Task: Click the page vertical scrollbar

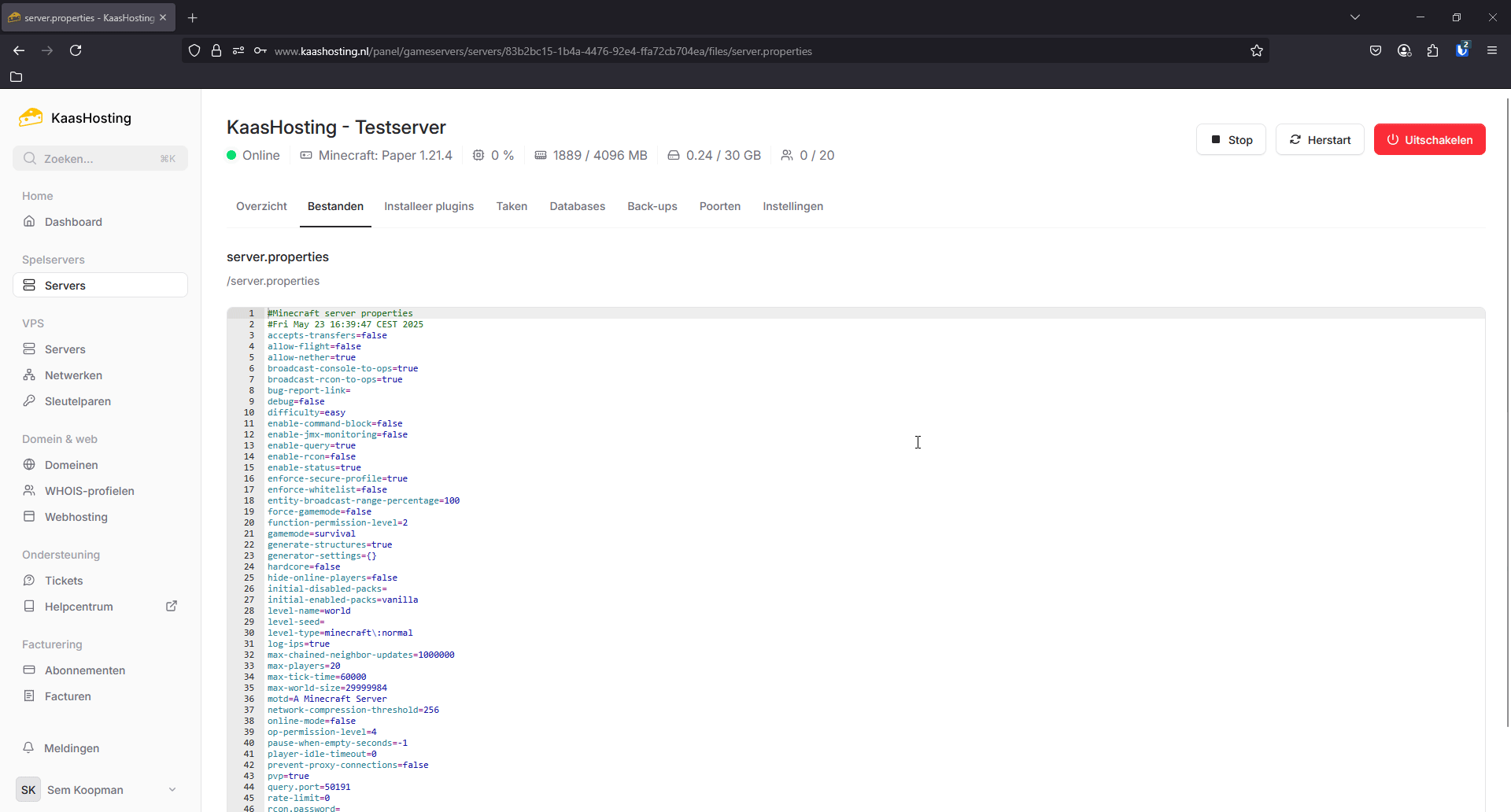Action: pos(1506,409)
